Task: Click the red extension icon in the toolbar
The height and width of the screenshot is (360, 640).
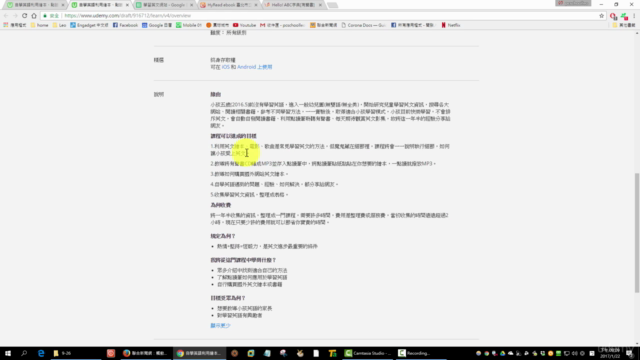Action: pyautogui.click(x=613, y=16)
